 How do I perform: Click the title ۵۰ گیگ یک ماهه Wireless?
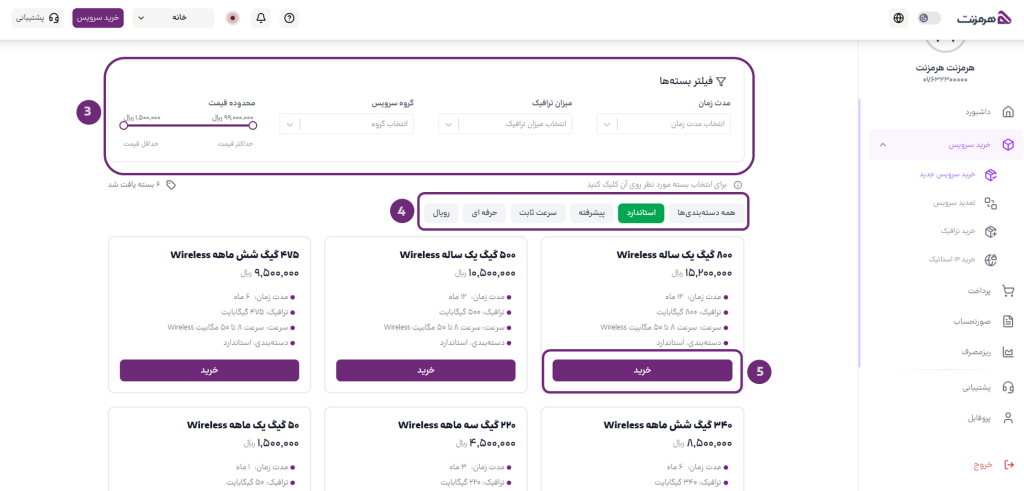243,425
